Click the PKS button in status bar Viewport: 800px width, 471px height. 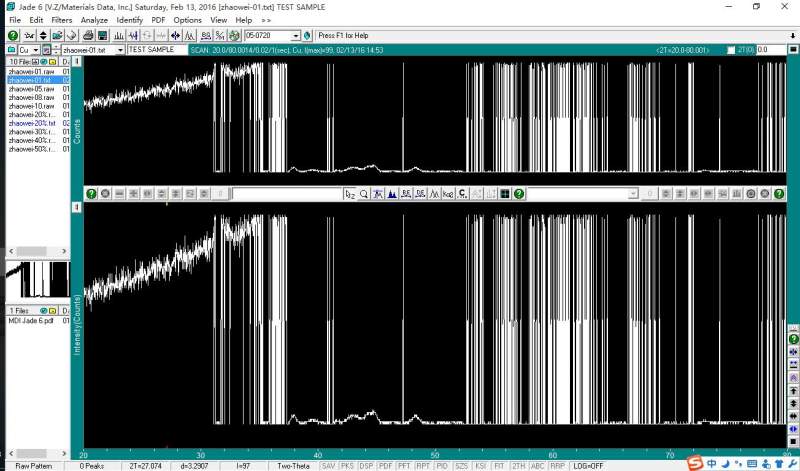coord(347,466)
